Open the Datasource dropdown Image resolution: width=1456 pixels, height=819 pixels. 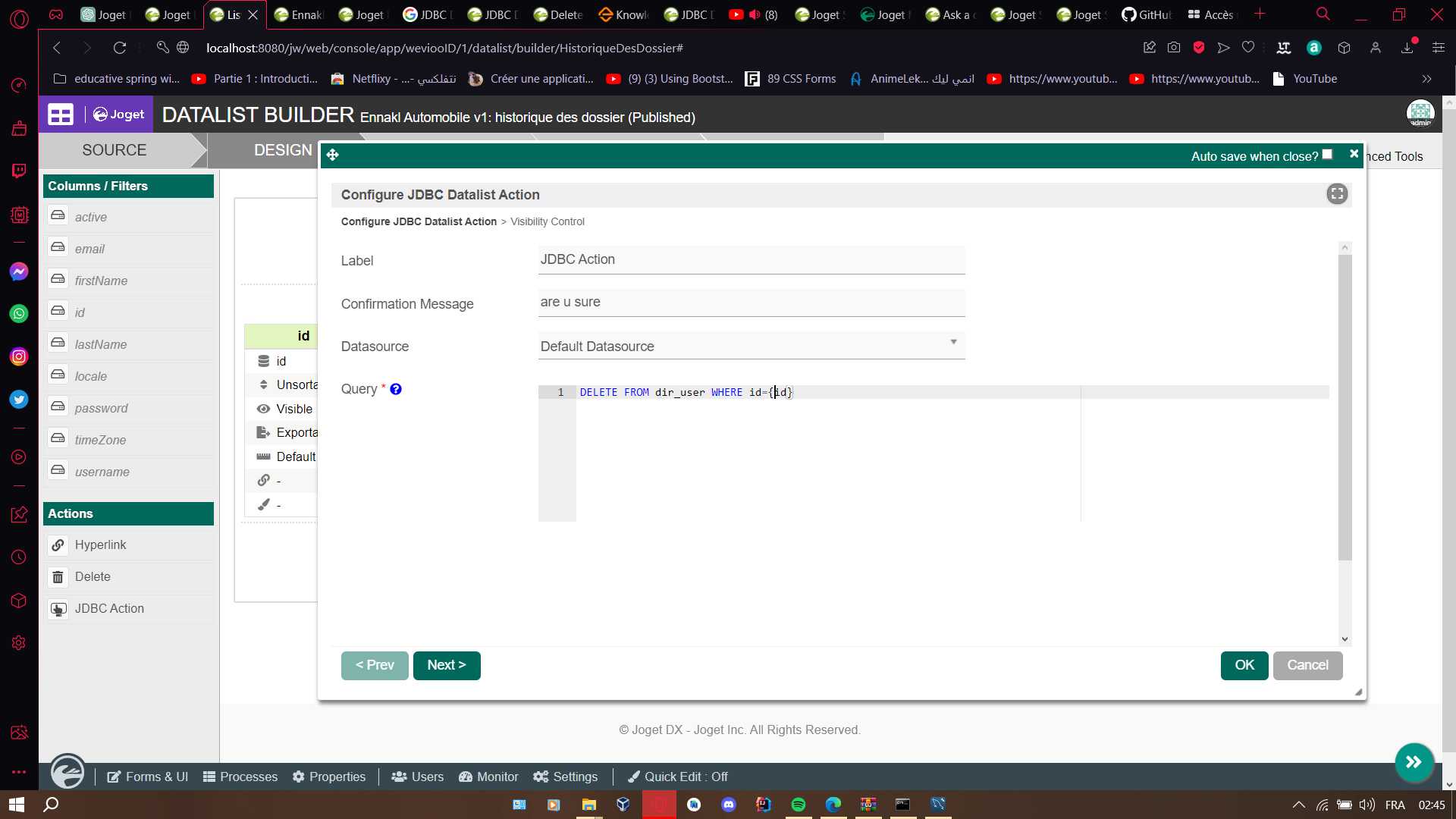[751, 346]
